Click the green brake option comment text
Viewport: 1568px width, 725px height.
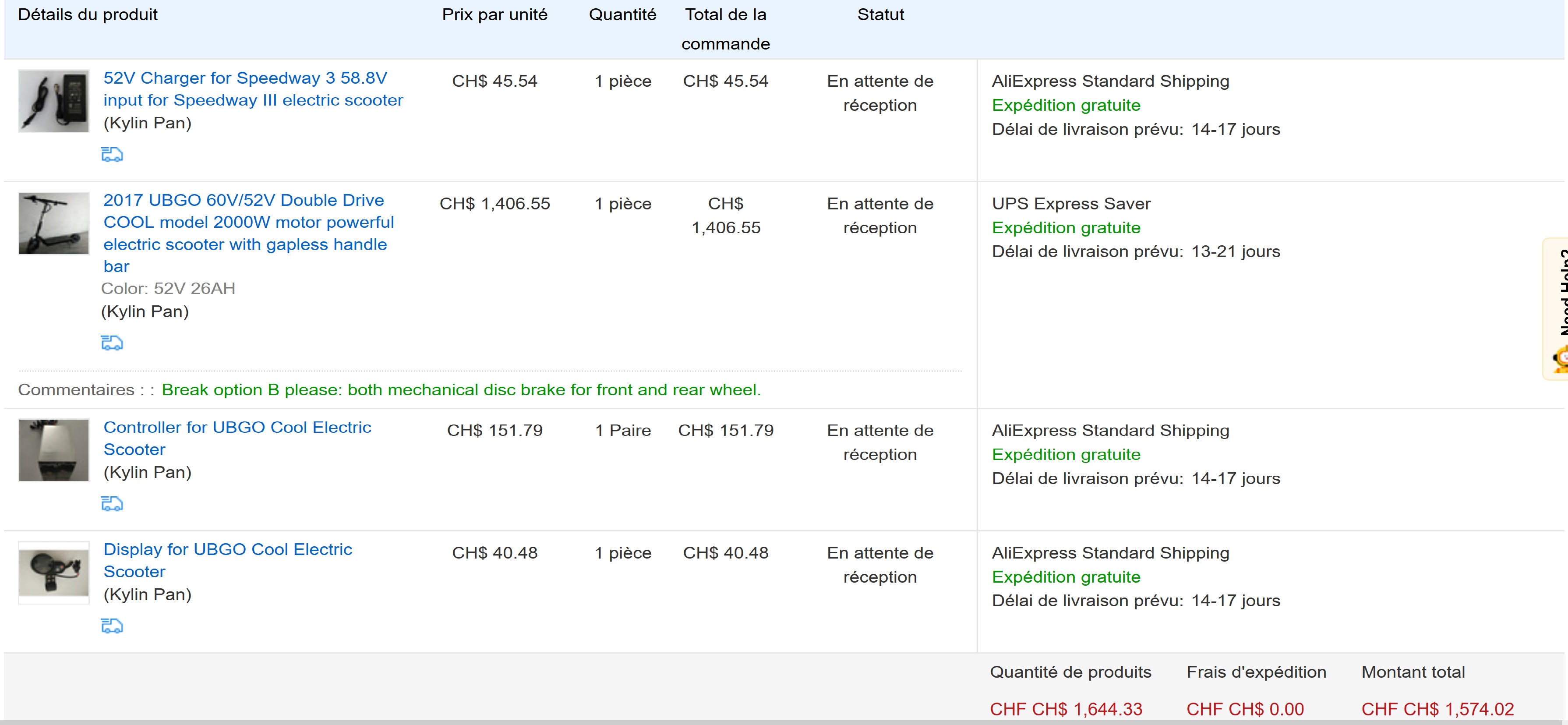coord(461,389)
